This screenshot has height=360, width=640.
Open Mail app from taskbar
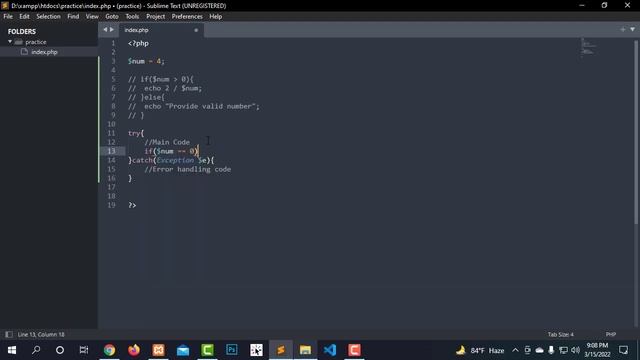pyautogui.click(x=183, y=350)
